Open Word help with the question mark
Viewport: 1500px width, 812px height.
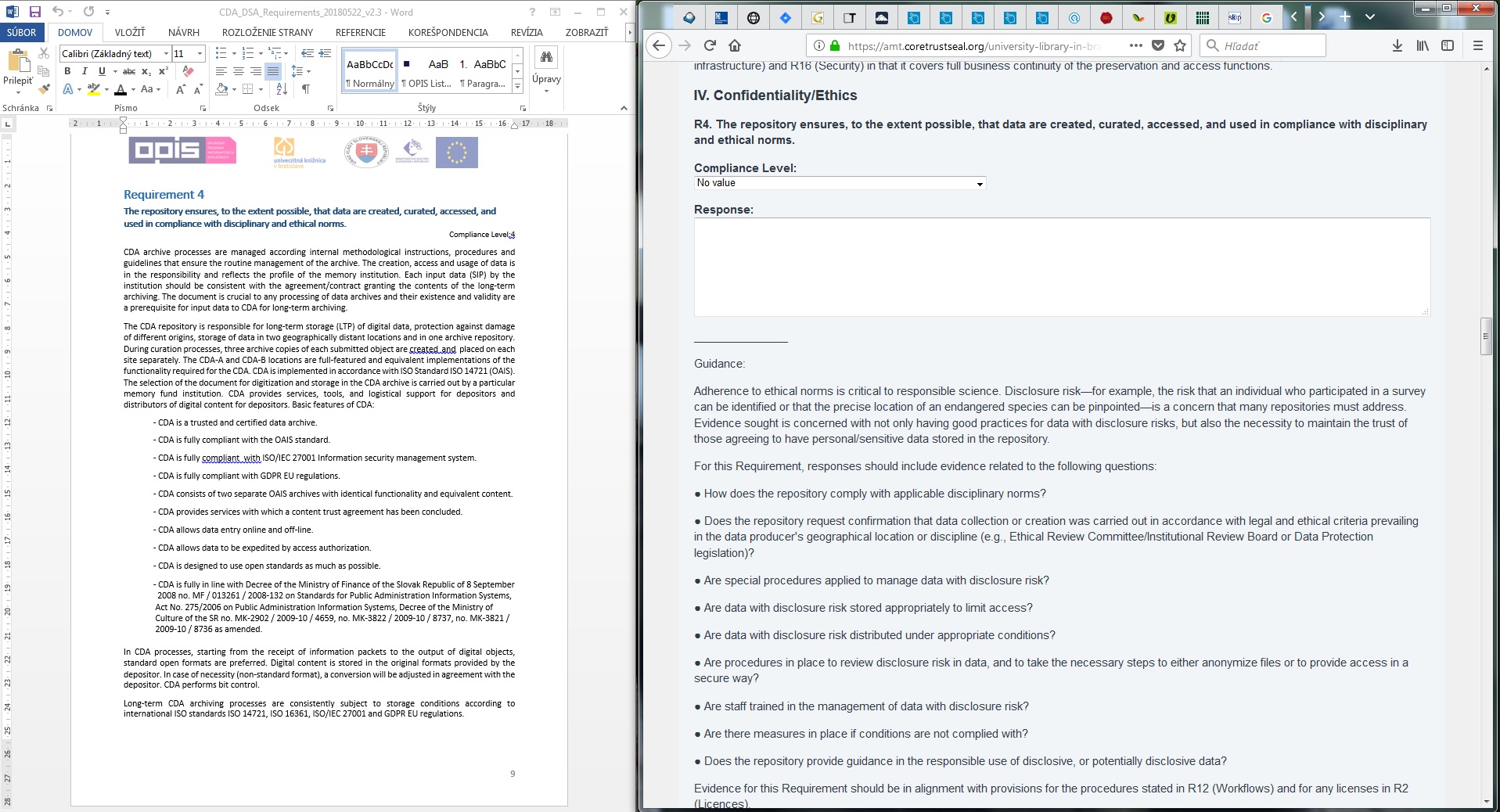pos(532,12)
